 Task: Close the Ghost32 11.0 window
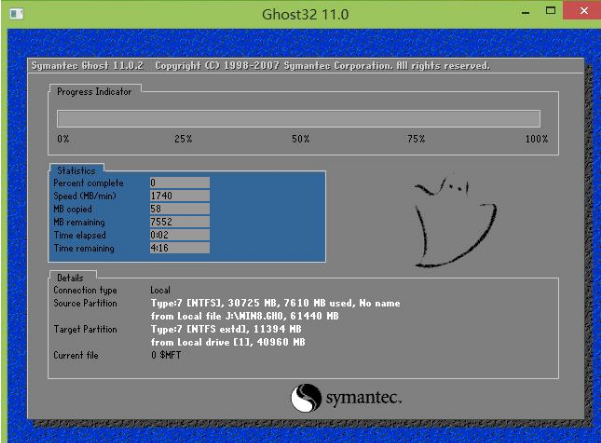click(581, 12)
